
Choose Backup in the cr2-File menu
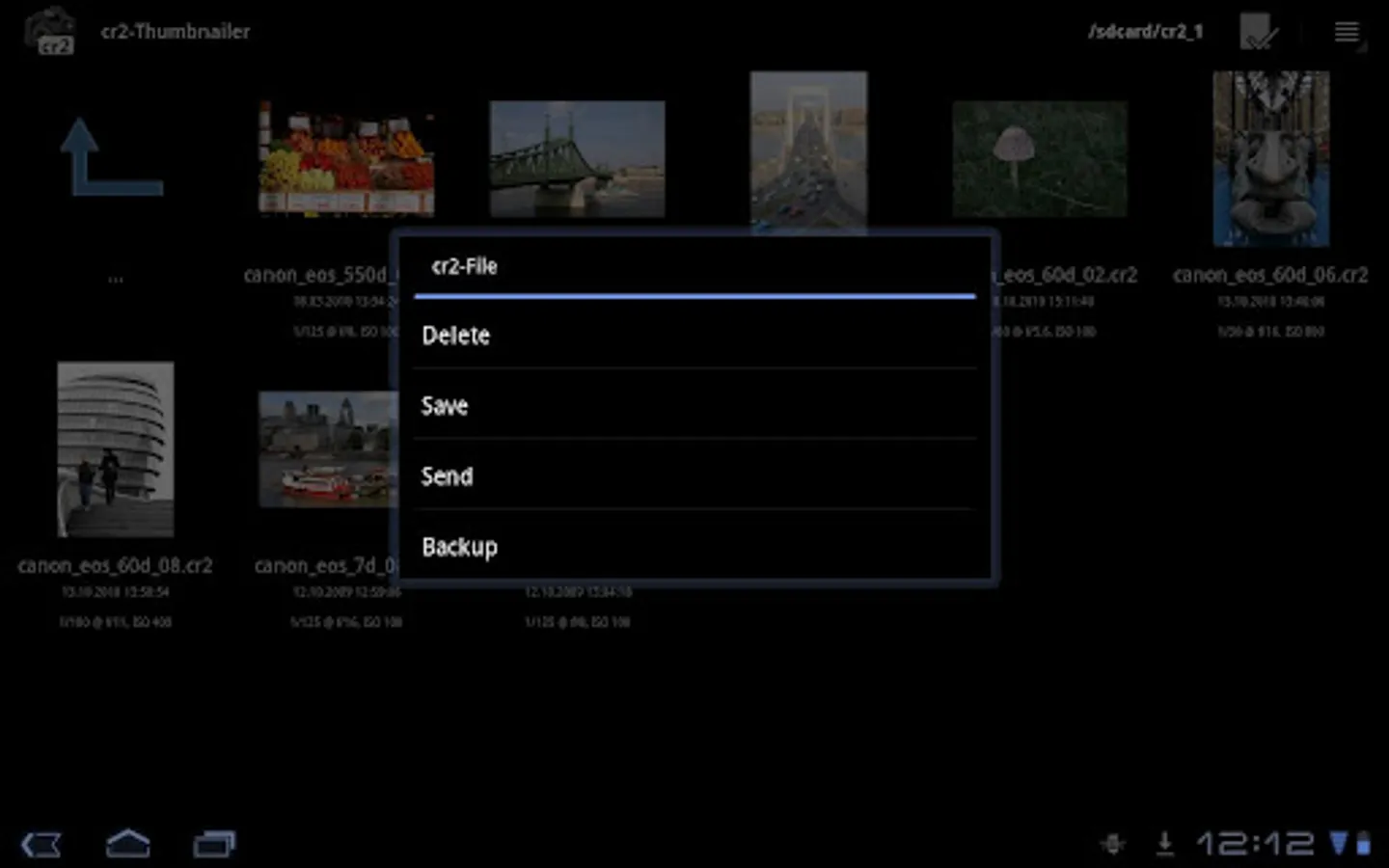[694, 546]
